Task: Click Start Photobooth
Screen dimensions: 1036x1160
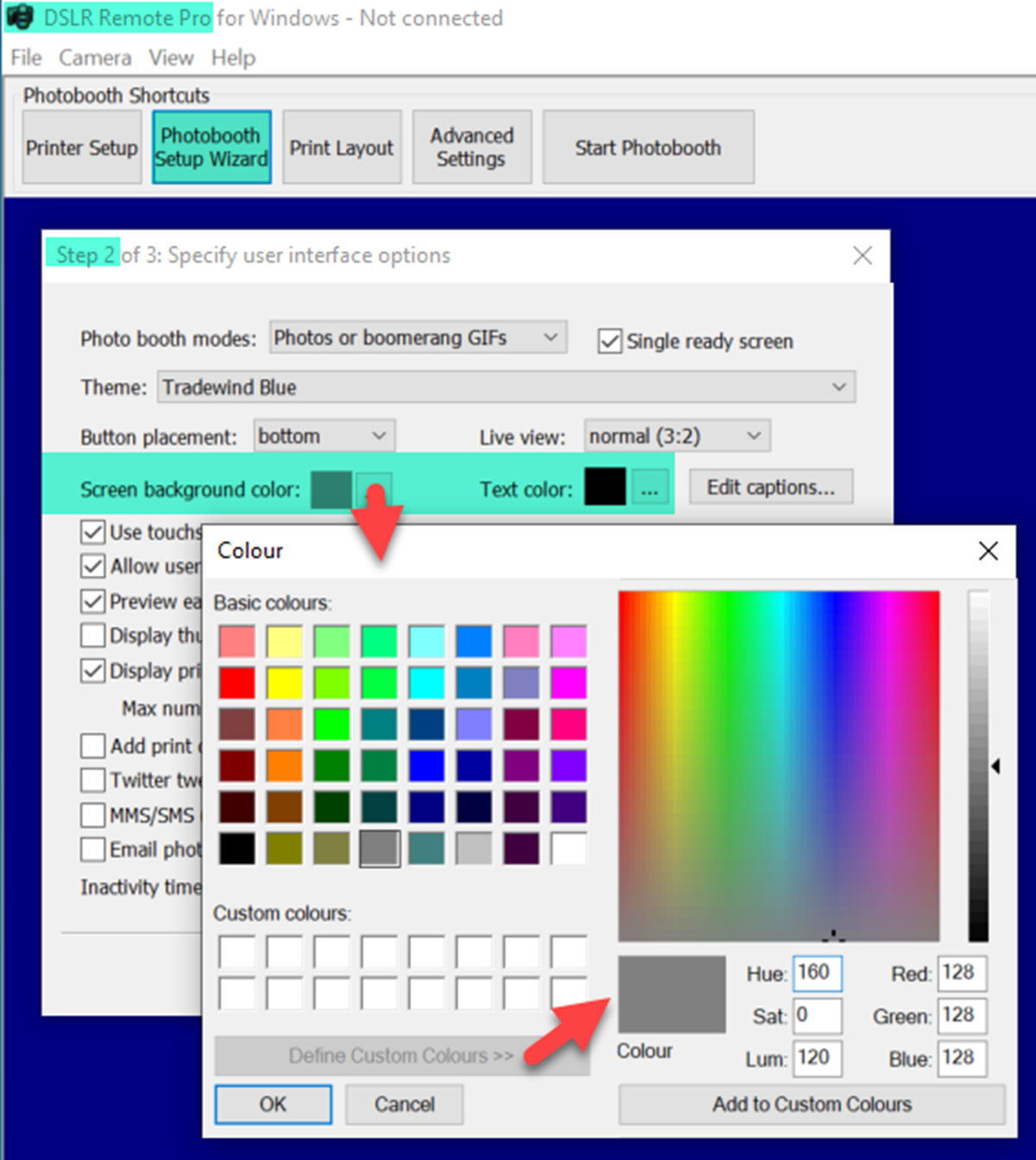Action: [648, 148]
